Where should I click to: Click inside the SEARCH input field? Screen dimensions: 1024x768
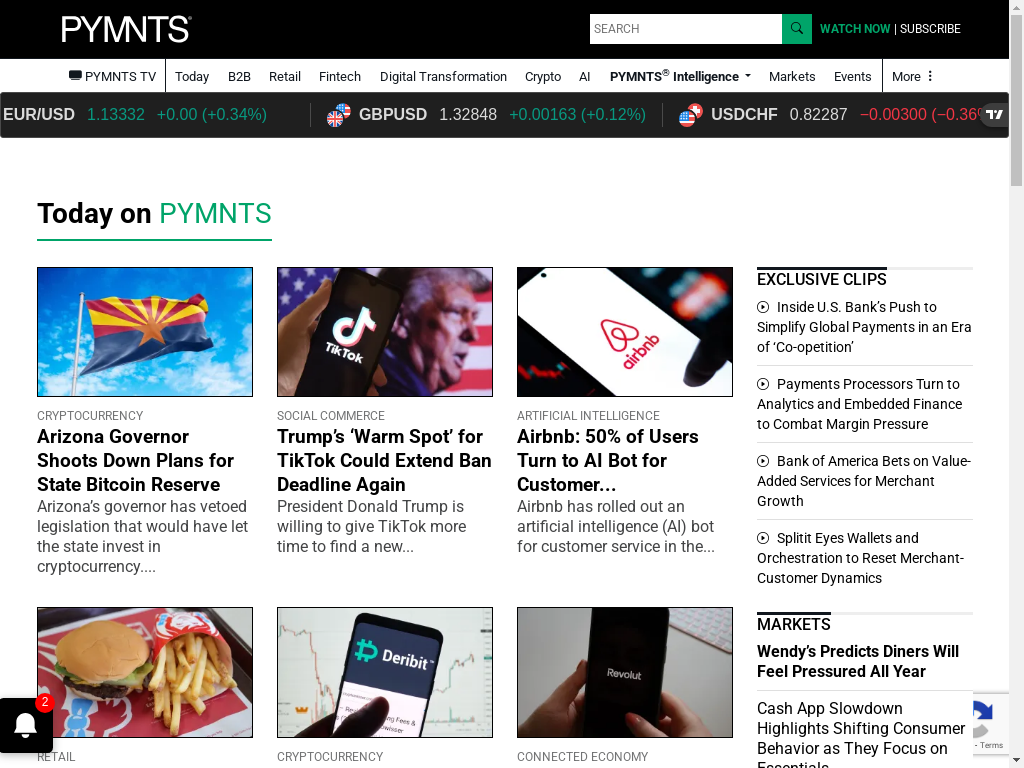(686, 29)
